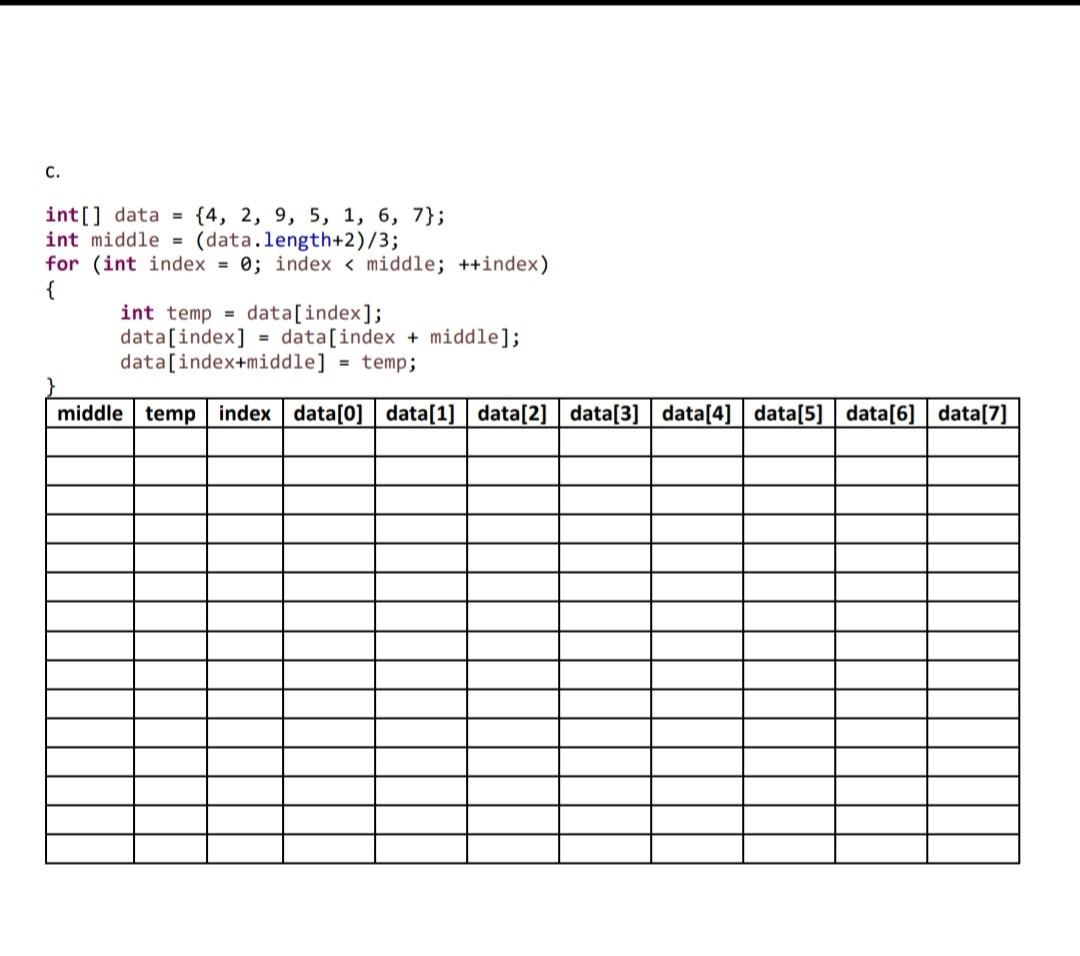Viewport: 1080px width, 956px height.
Task: Select the 'data[2]' column header
Action: pyautogui.click(x=511, y=413)
